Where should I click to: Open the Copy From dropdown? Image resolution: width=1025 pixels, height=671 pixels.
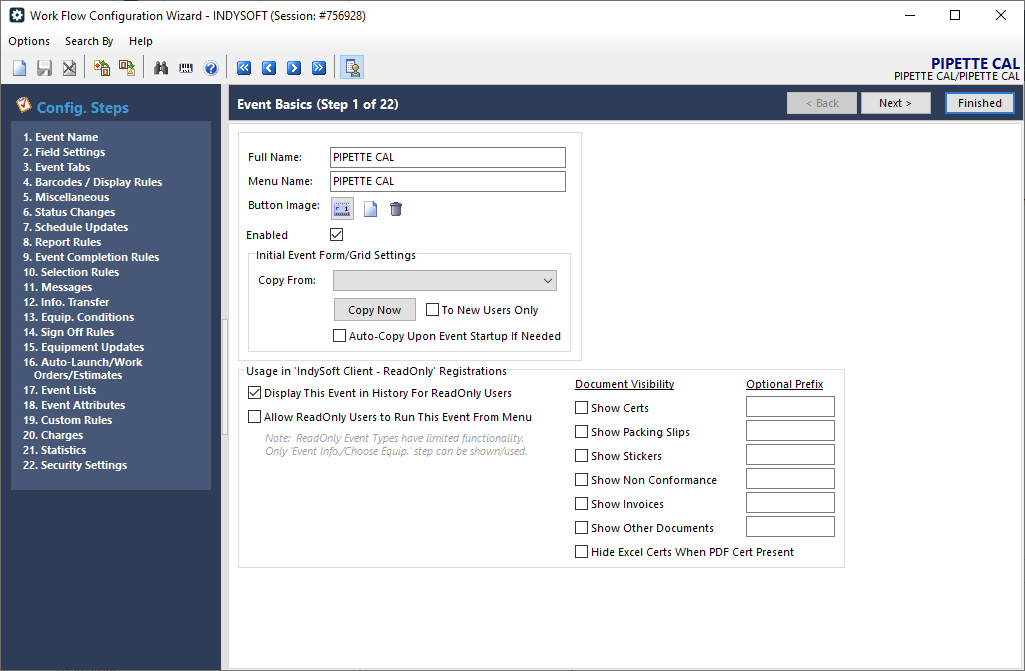click(x=445, y=281)
